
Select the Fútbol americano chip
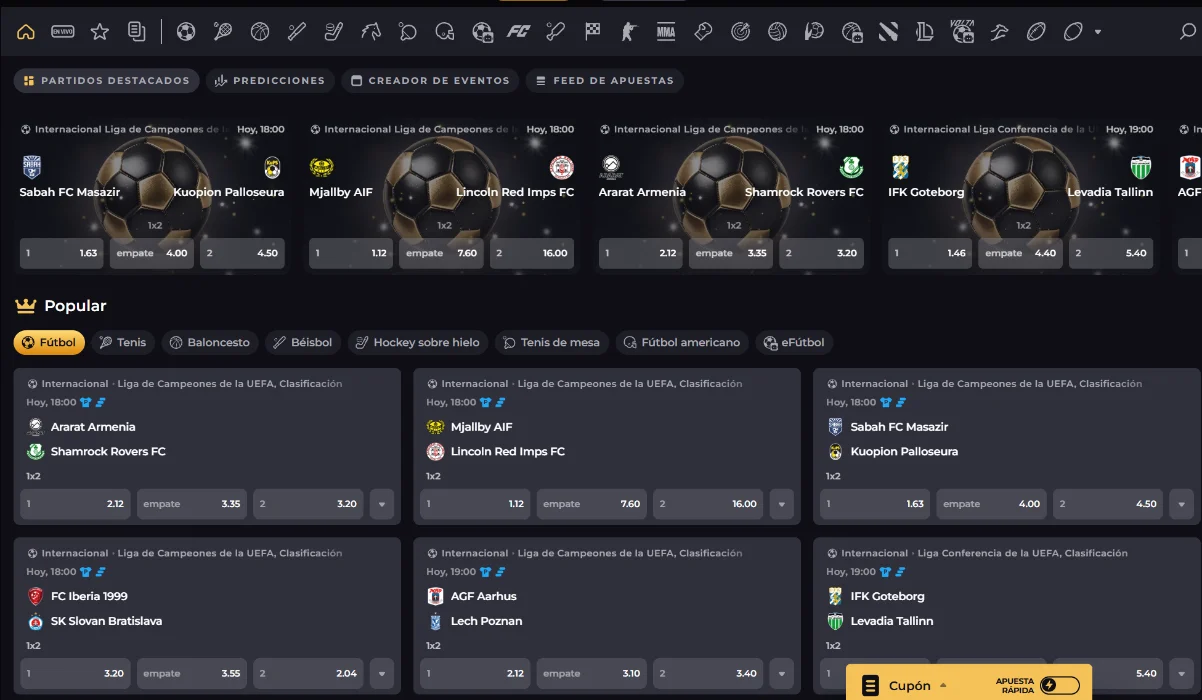[x=682, y=342]
